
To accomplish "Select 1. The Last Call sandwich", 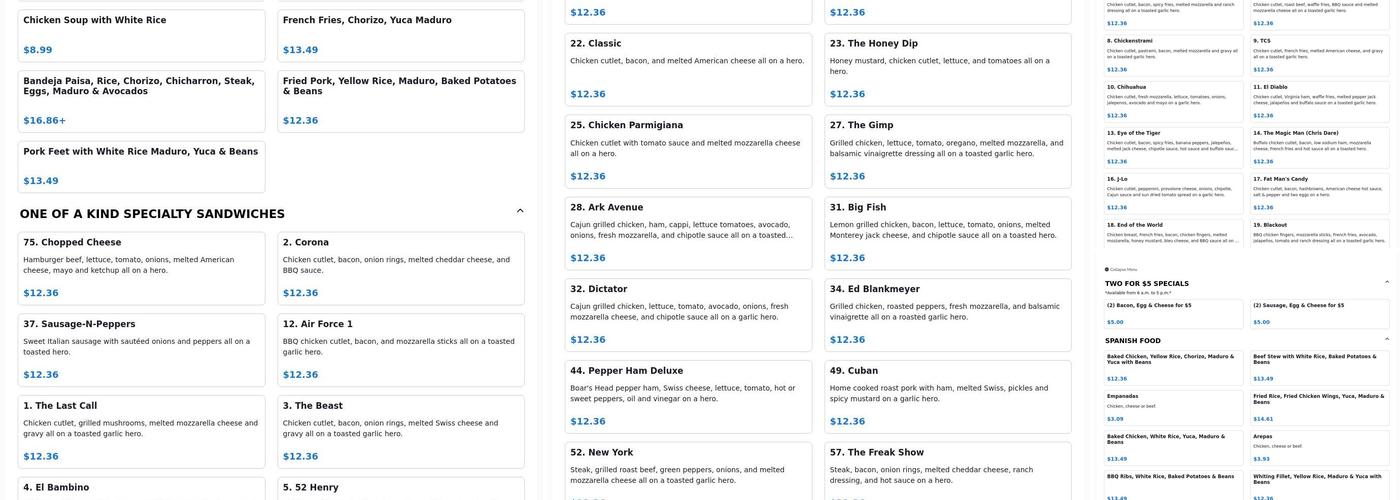I will [141, 432].
